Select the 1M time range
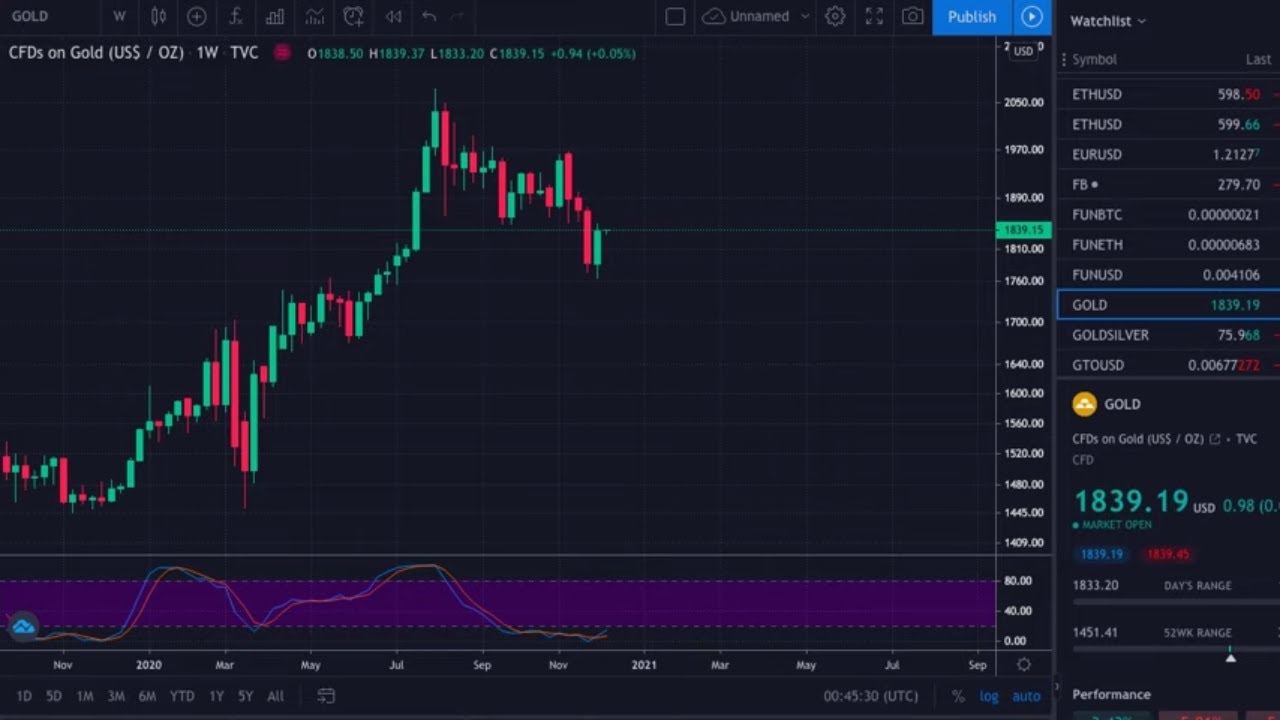 85,696
